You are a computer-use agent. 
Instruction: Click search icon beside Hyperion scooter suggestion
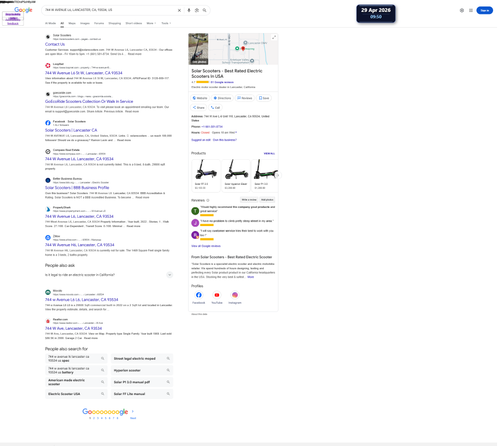point(168,370)
